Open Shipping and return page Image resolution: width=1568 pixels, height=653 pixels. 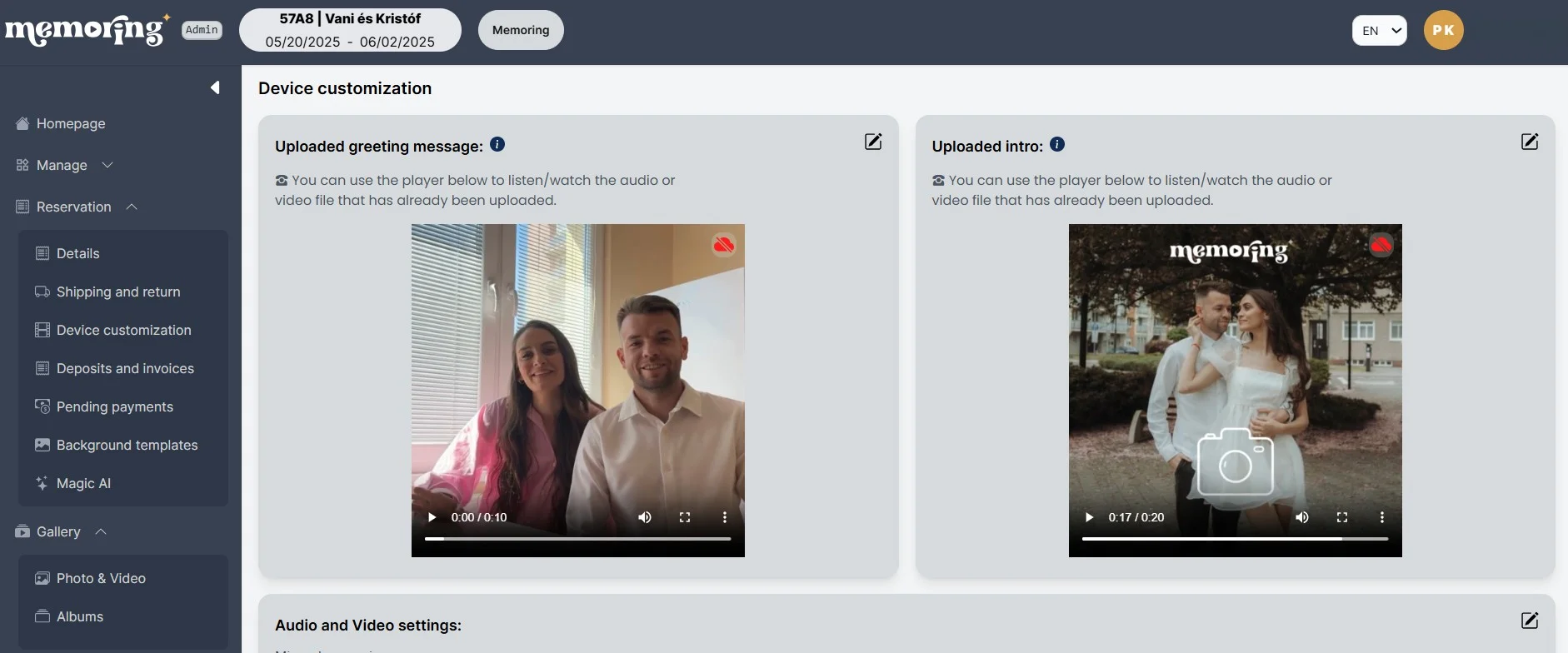tap(117, 292)
